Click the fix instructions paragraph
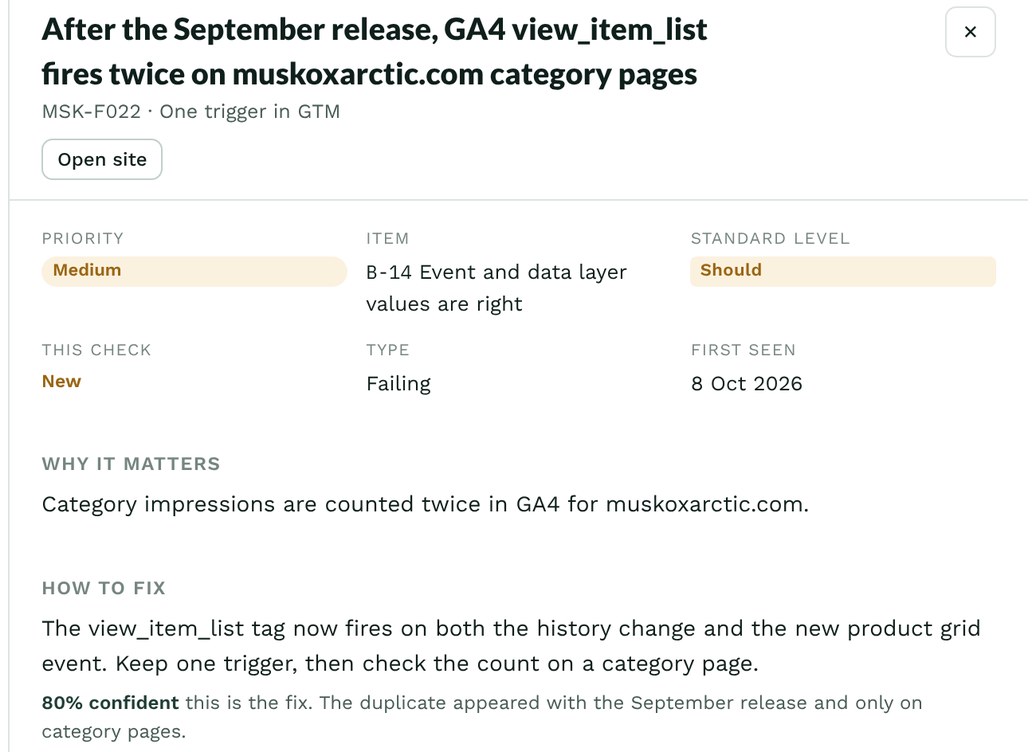Screen dimensions: 1036x752 click(x=511, y=646)
